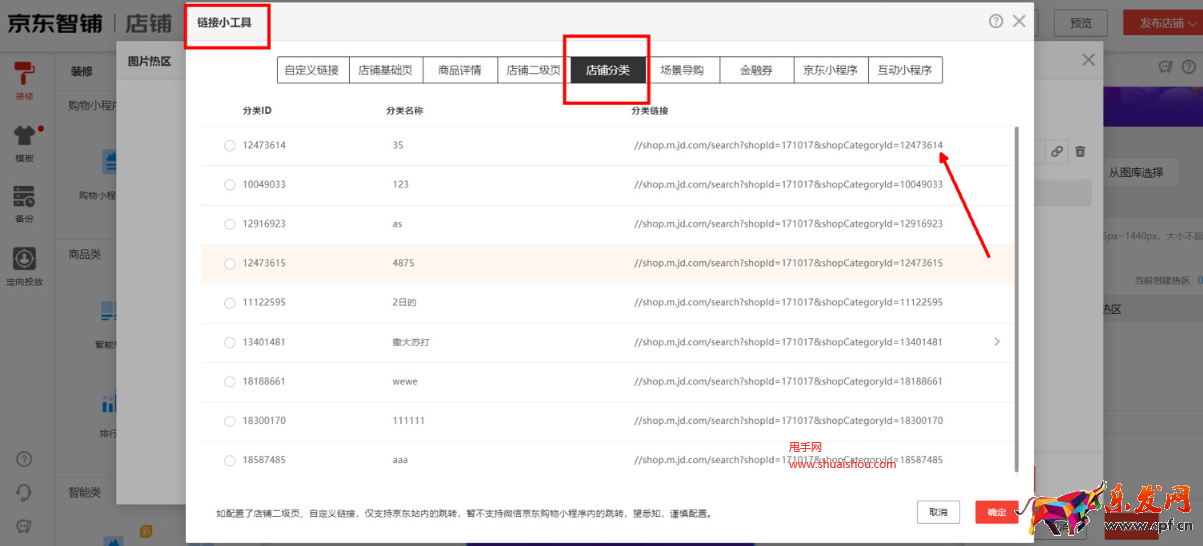Viewport: 1203px width, 546px height.
Task: Switch to 自定义链接 tab
Action: [x=312, y=70]
